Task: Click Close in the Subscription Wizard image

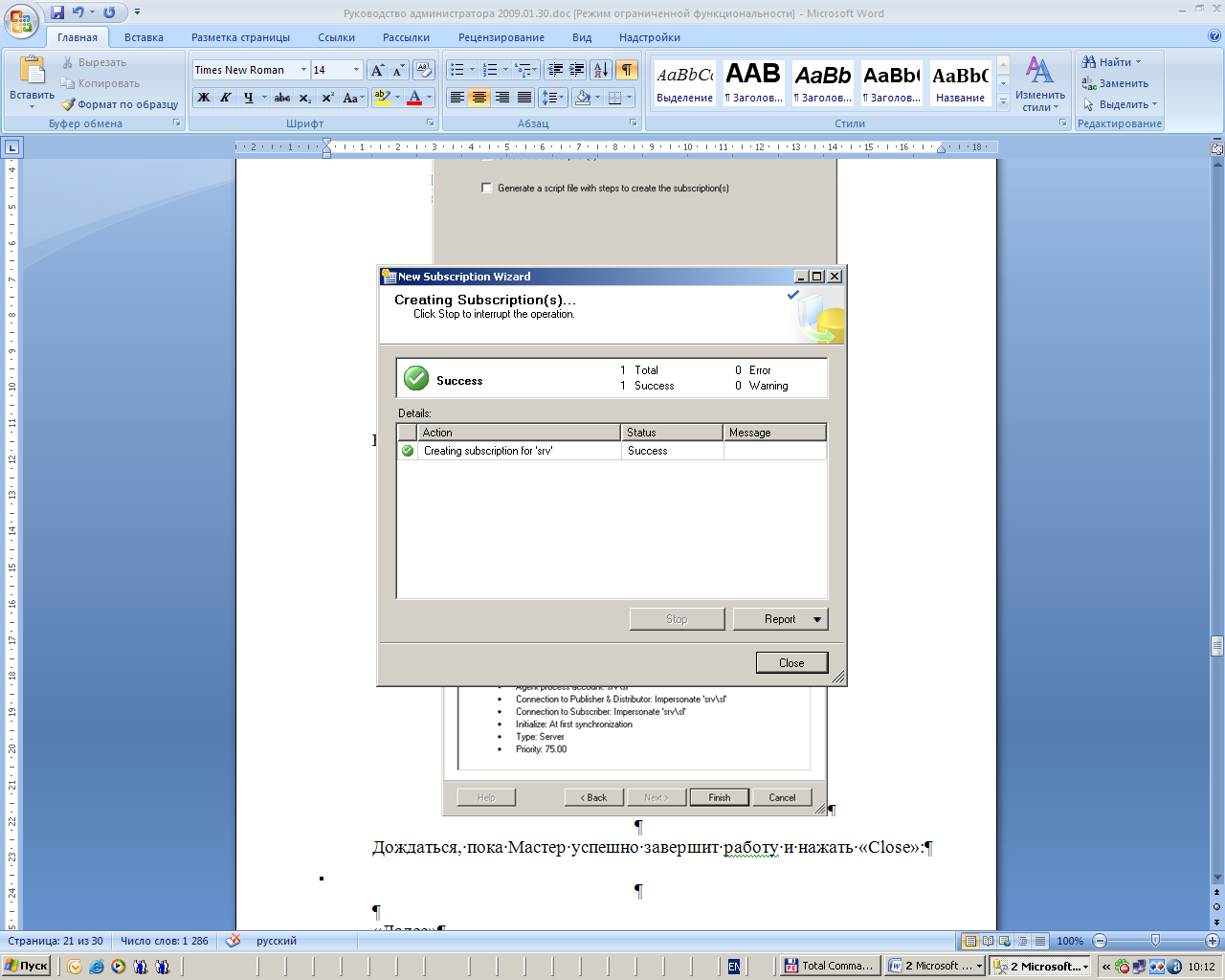Action: [791, 663]
